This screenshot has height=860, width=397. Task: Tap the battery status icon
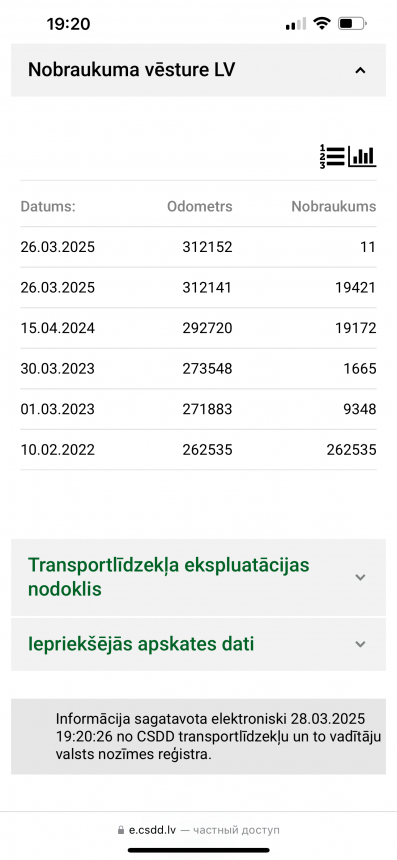coord(353,24)
